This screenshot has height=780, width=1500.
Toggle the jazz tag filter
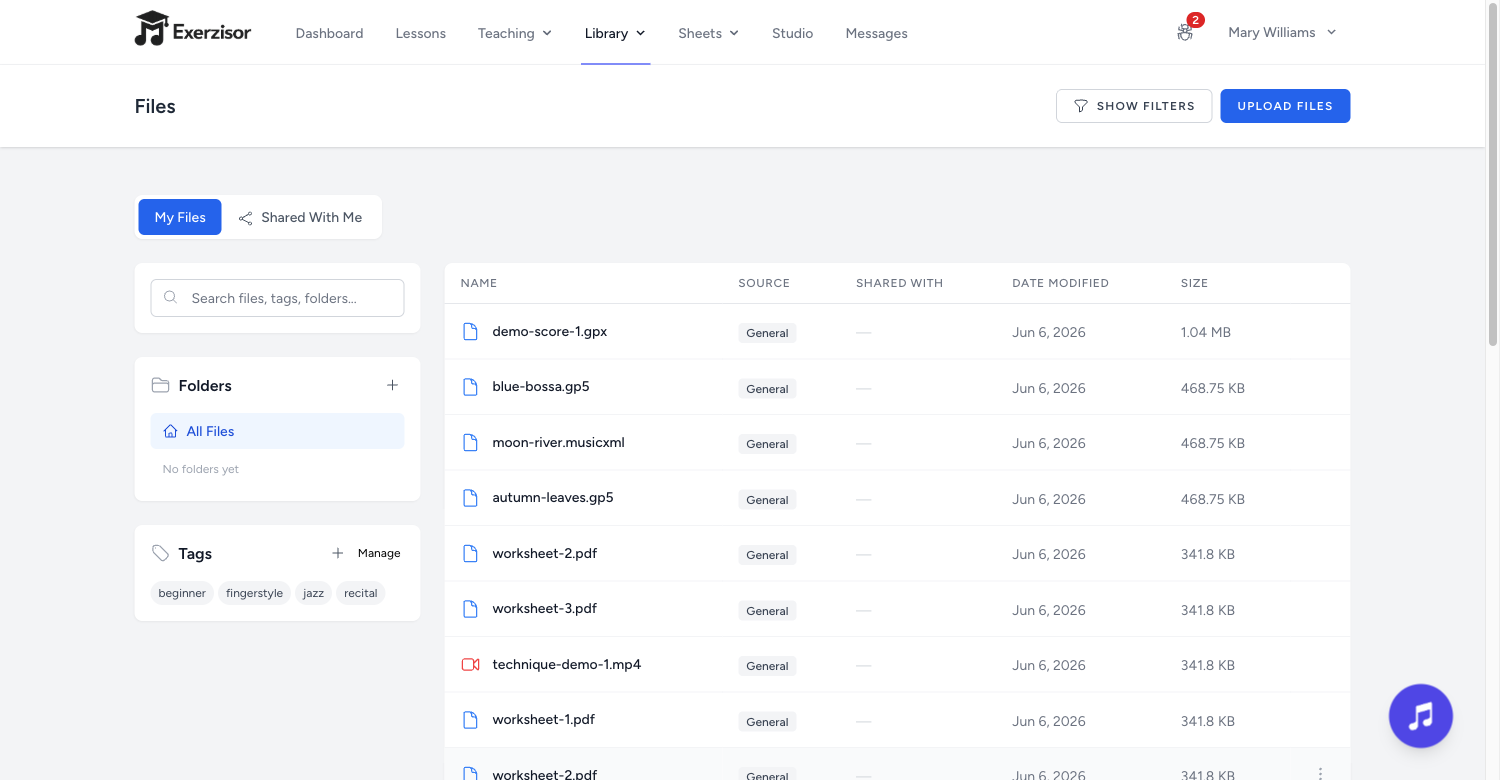[x=314, y=593]
